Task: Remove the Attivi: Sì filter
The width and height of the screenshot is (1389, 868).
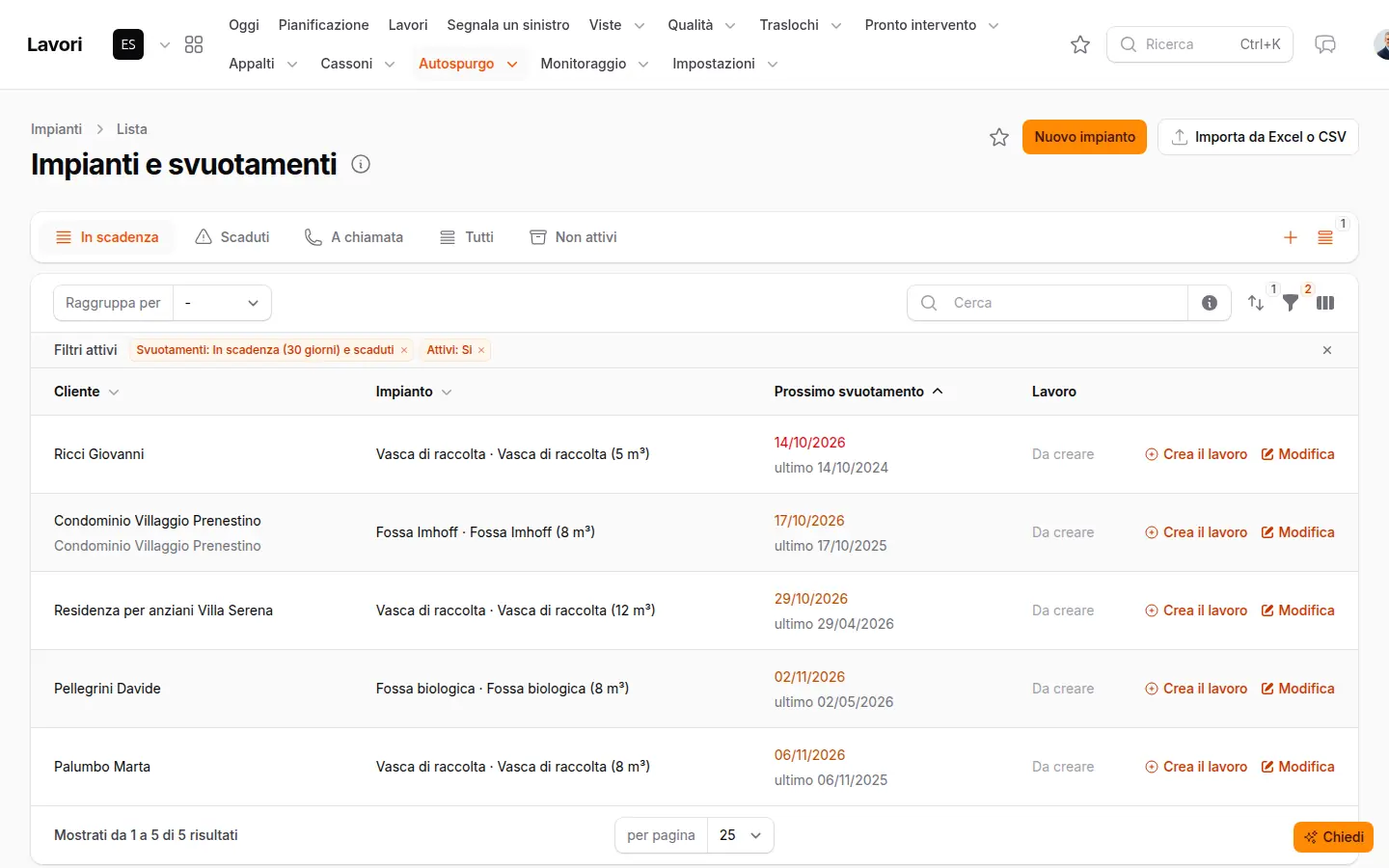Action: click(x=481, y=350)
